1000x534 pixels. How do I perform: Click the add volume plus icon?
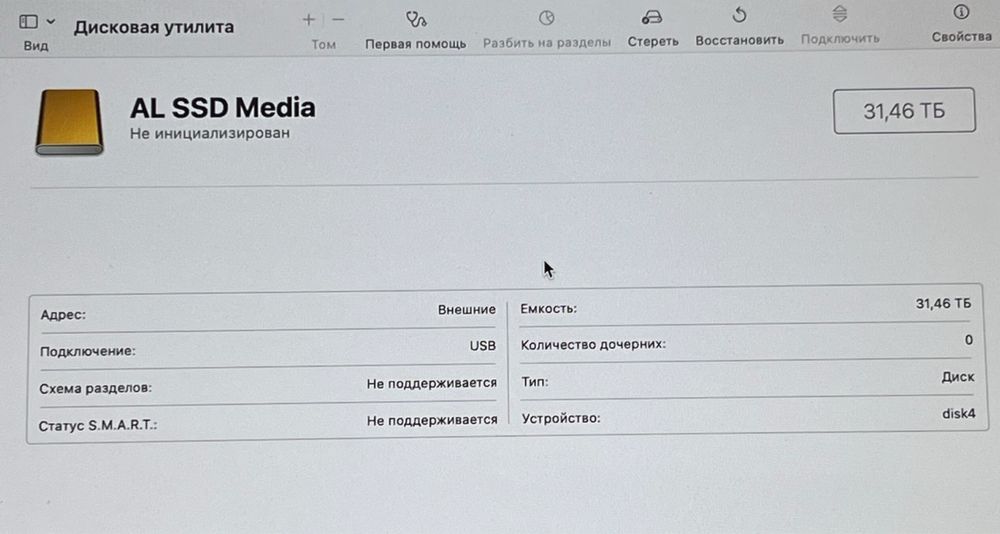tap(309, 20)
